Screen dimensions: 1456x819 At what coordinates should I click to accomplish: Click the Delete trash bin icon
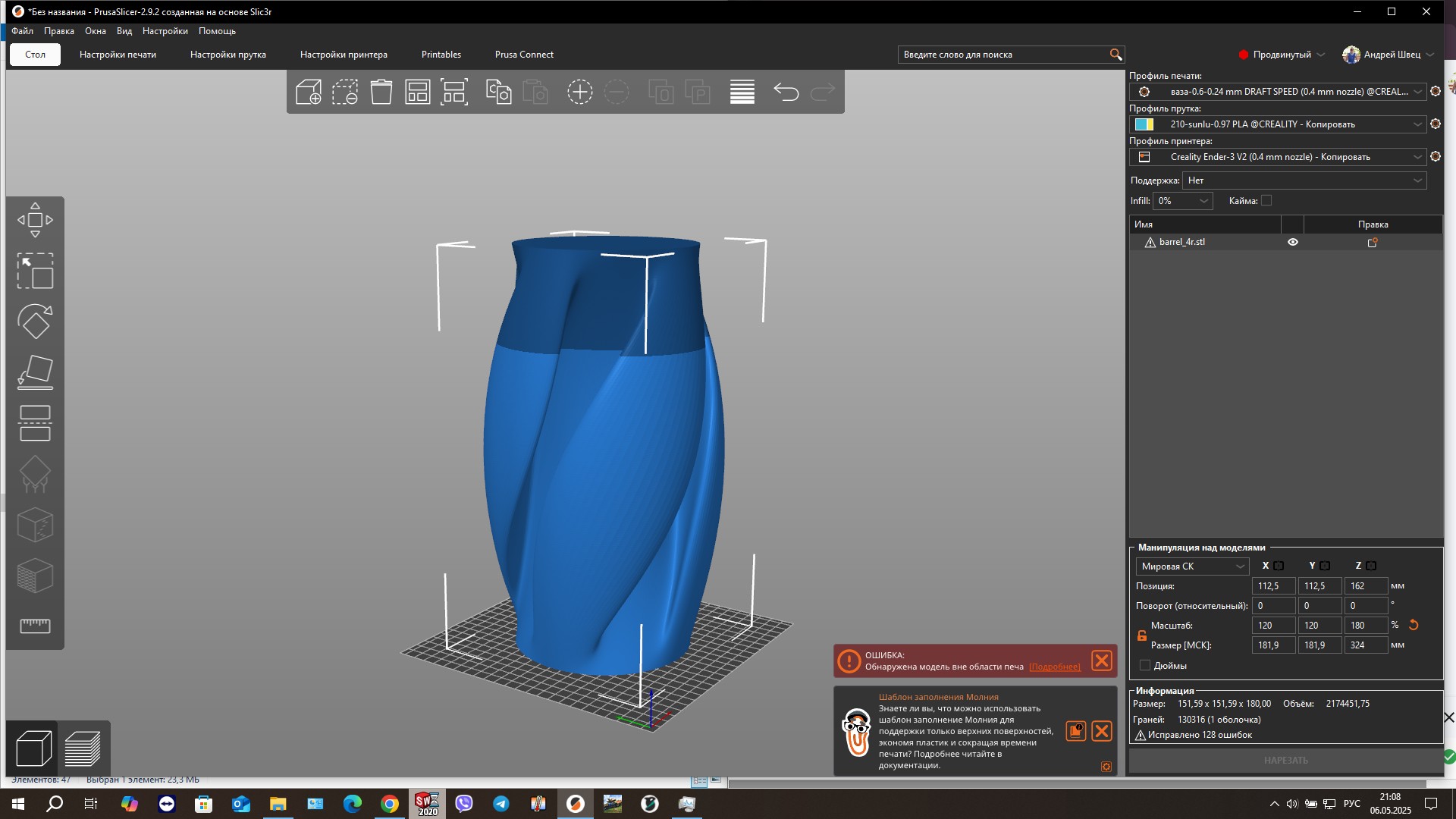381,92
